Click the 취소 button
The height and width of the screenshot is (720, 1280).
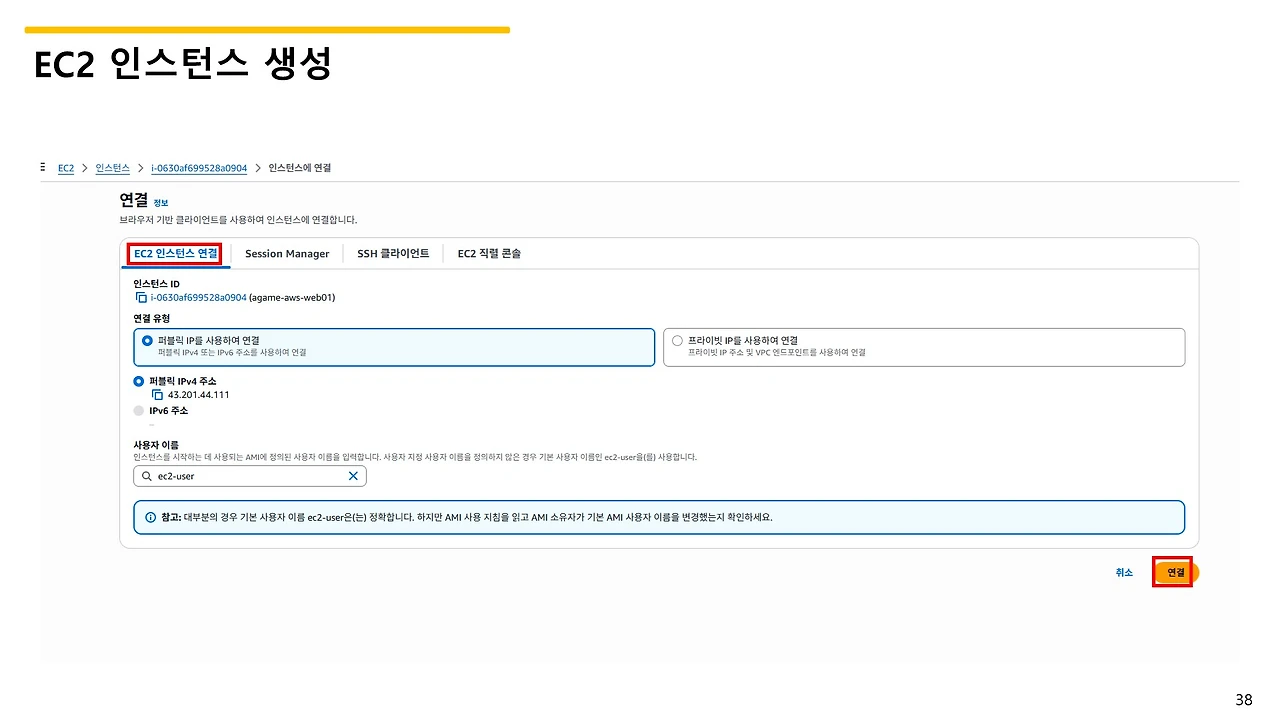pos(1125,573)
